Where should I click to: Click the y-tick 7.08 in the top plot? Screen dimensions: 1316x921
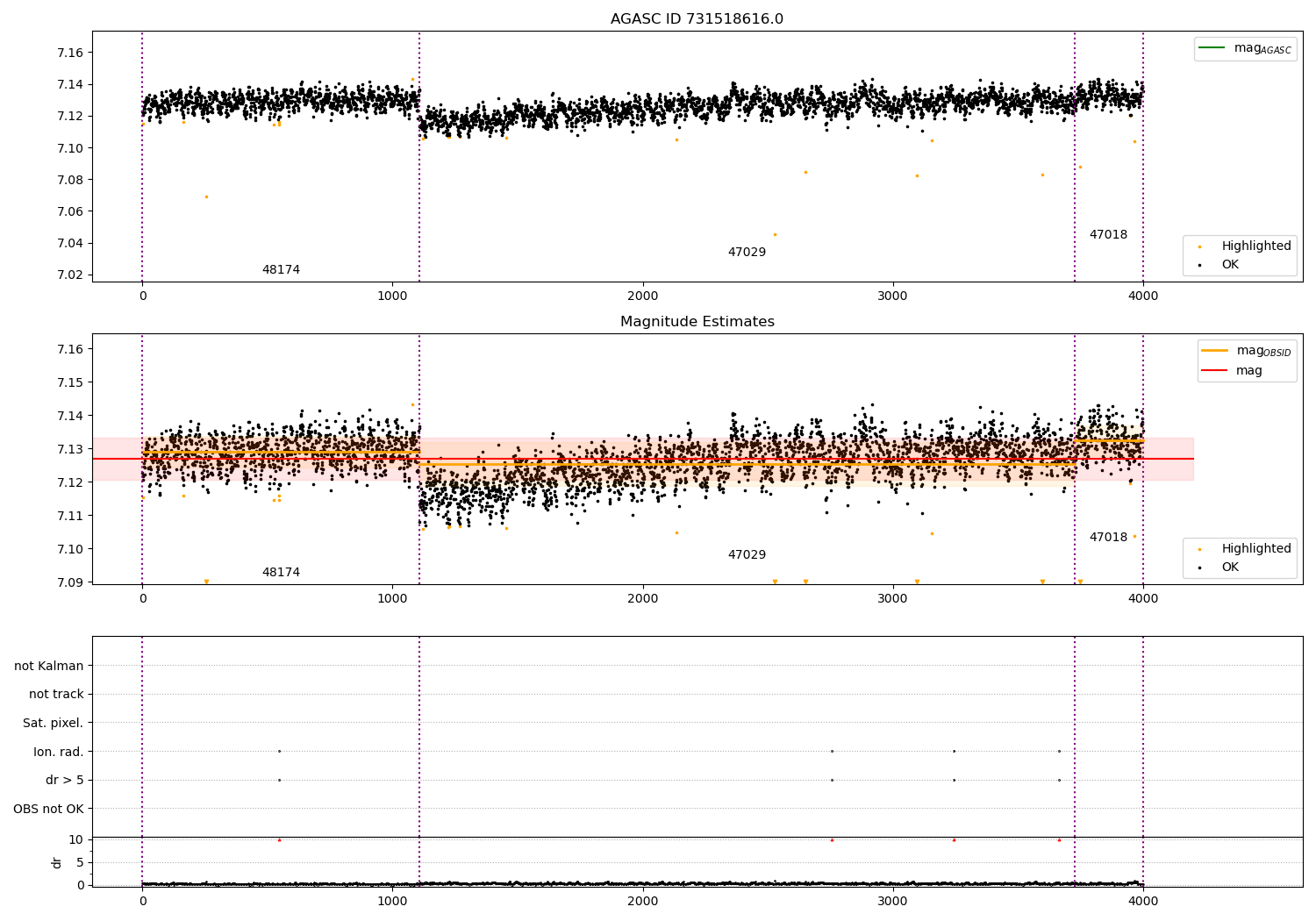69,180
